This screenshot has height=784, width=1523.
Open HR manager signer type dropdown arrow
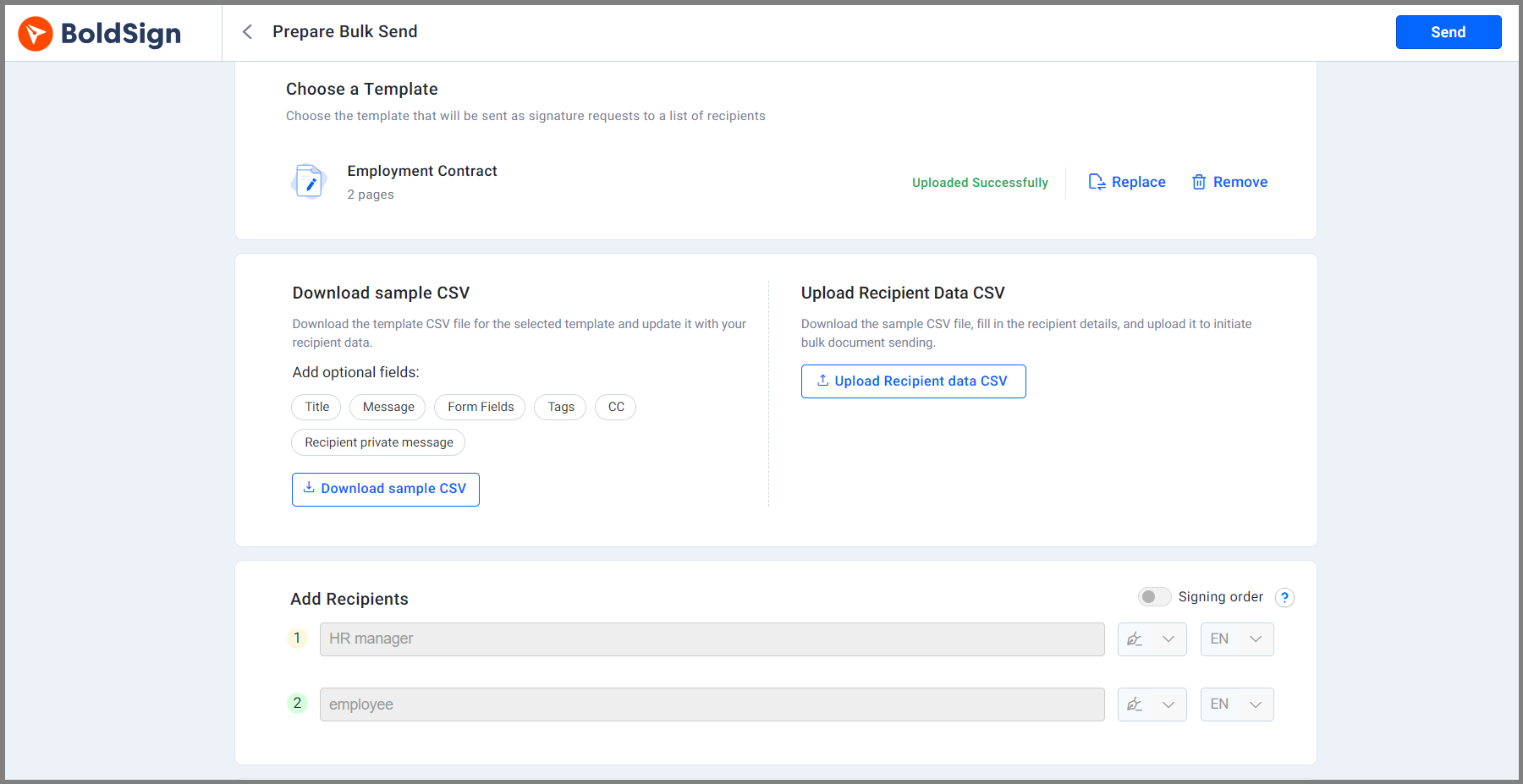click(x=1168, y=639)
